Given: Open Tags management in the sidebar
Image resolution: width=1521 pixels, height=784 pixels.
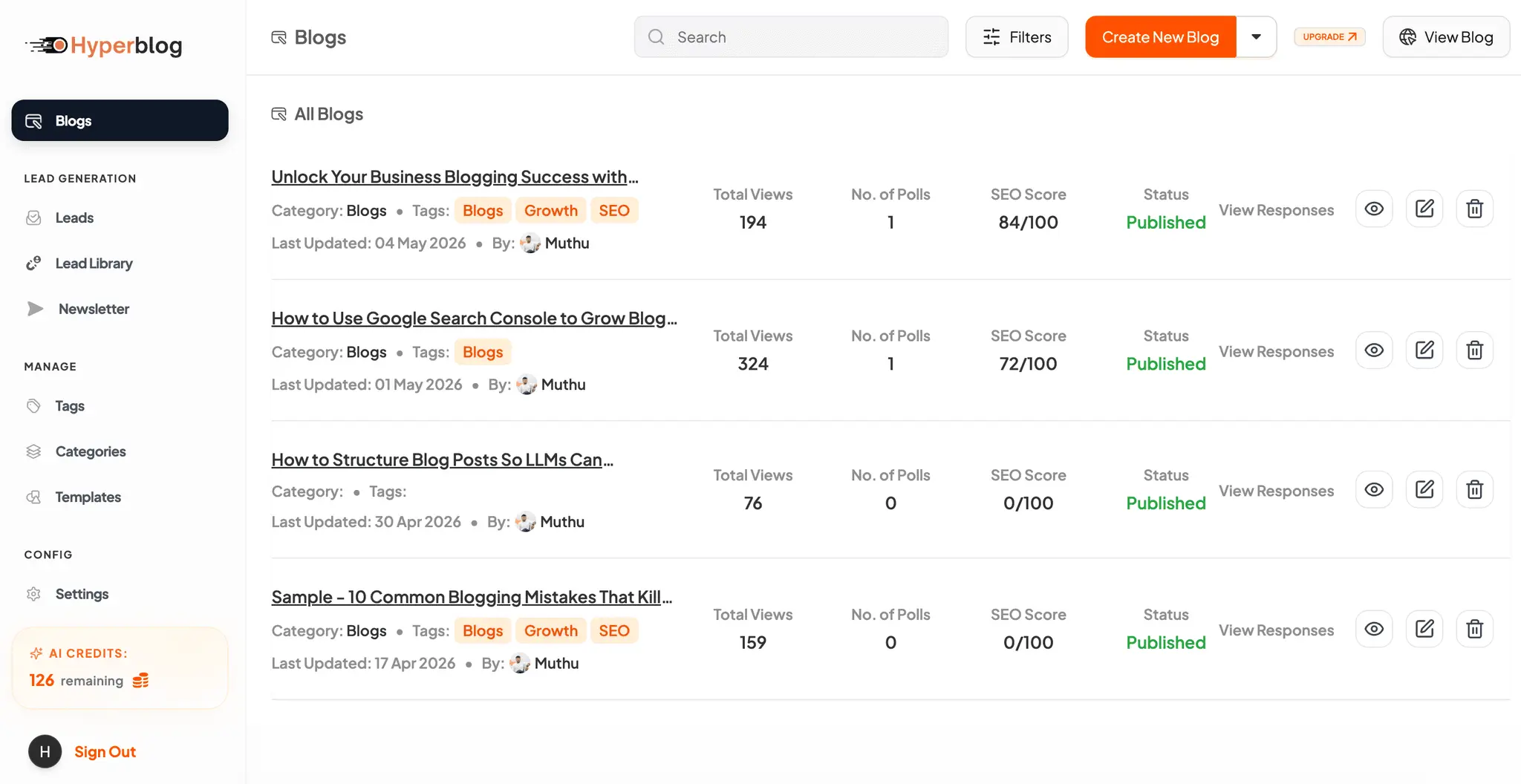Looking at the screenshot, I should [70, 406].
